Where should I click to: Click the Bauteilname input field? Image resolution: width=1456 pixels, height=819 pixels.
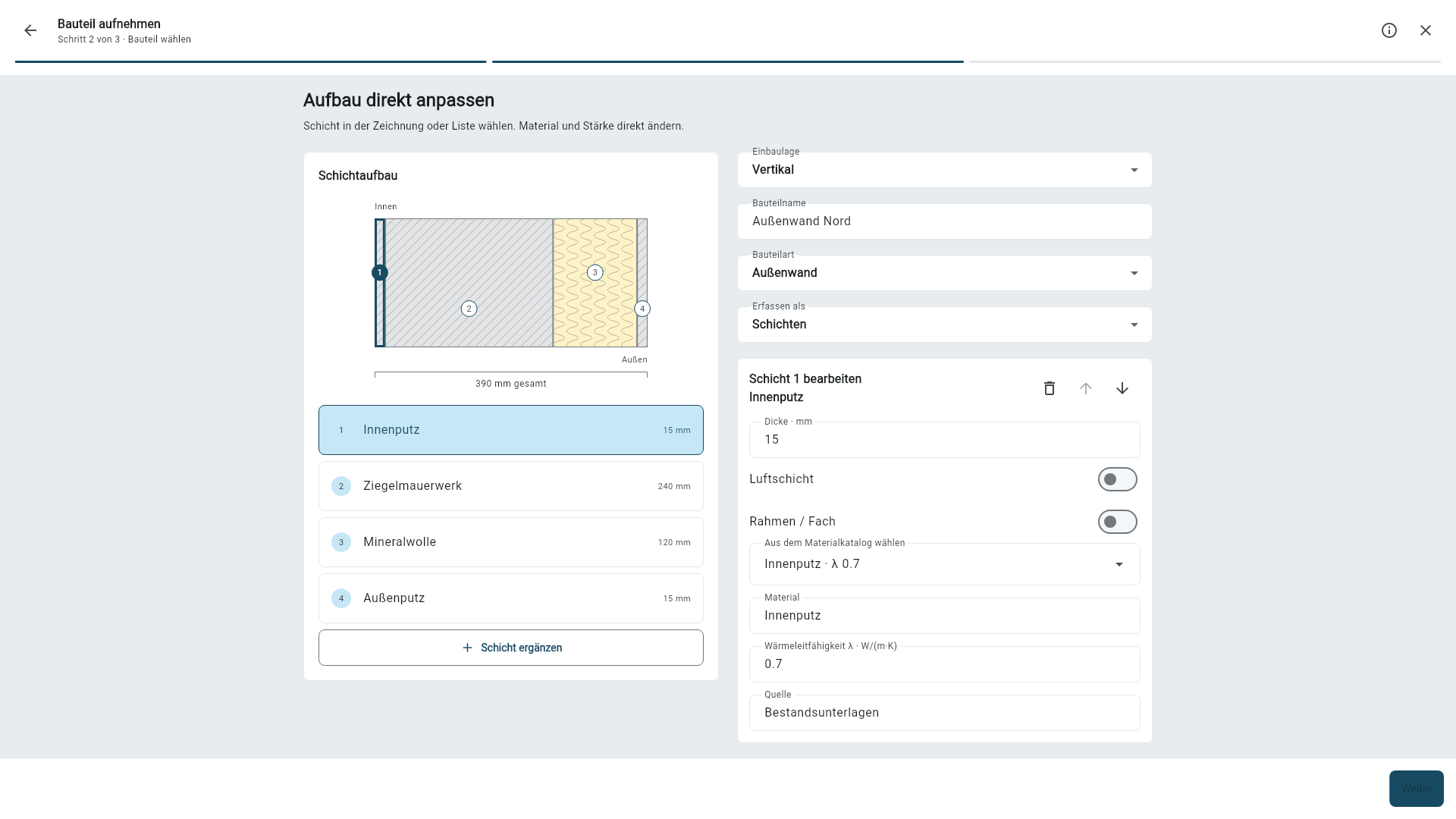(945, 221)
